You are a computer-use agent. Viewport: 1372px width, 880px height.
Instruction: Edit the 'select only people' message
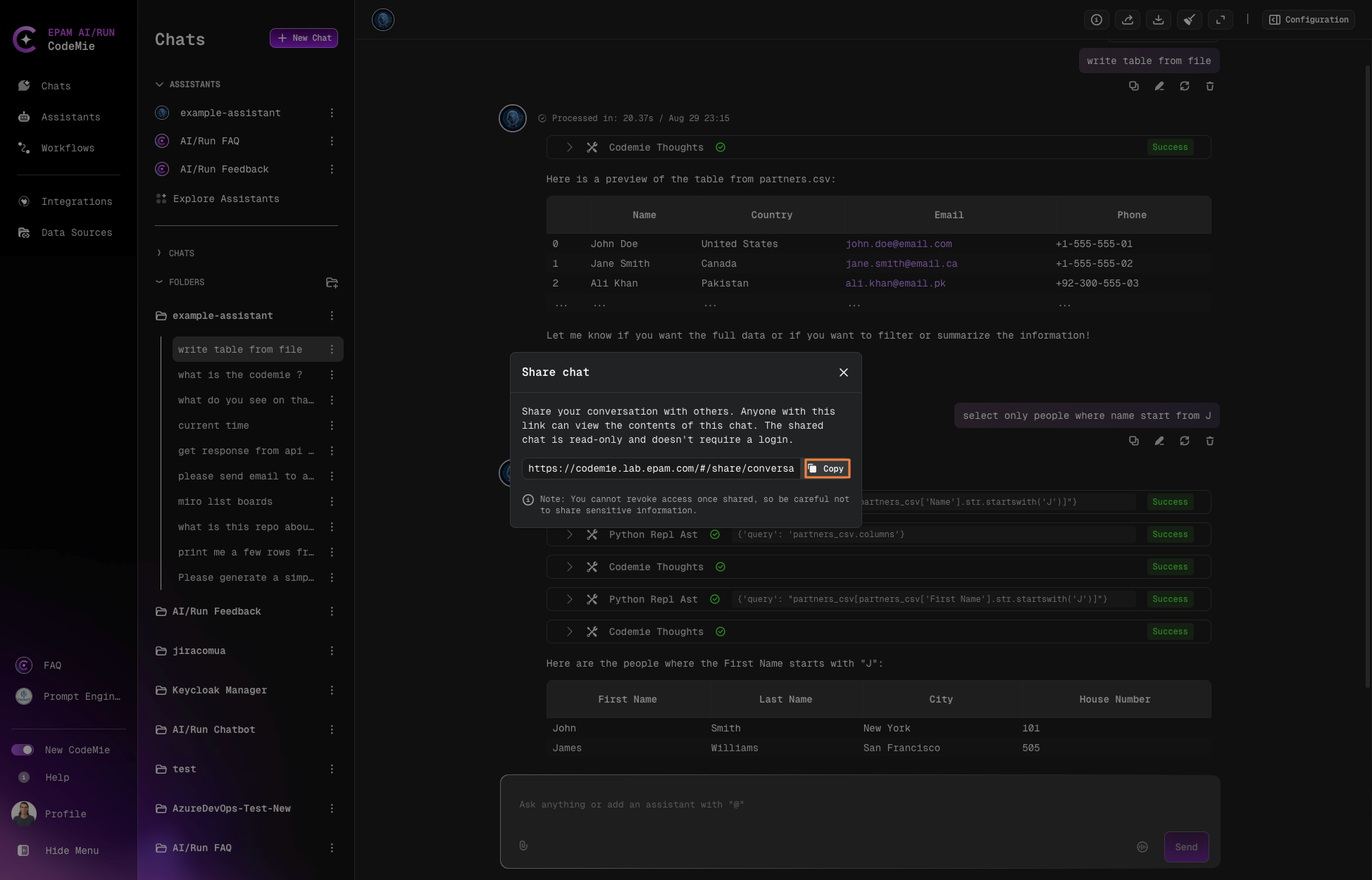pyautogui.click(x=1159, y=441)
